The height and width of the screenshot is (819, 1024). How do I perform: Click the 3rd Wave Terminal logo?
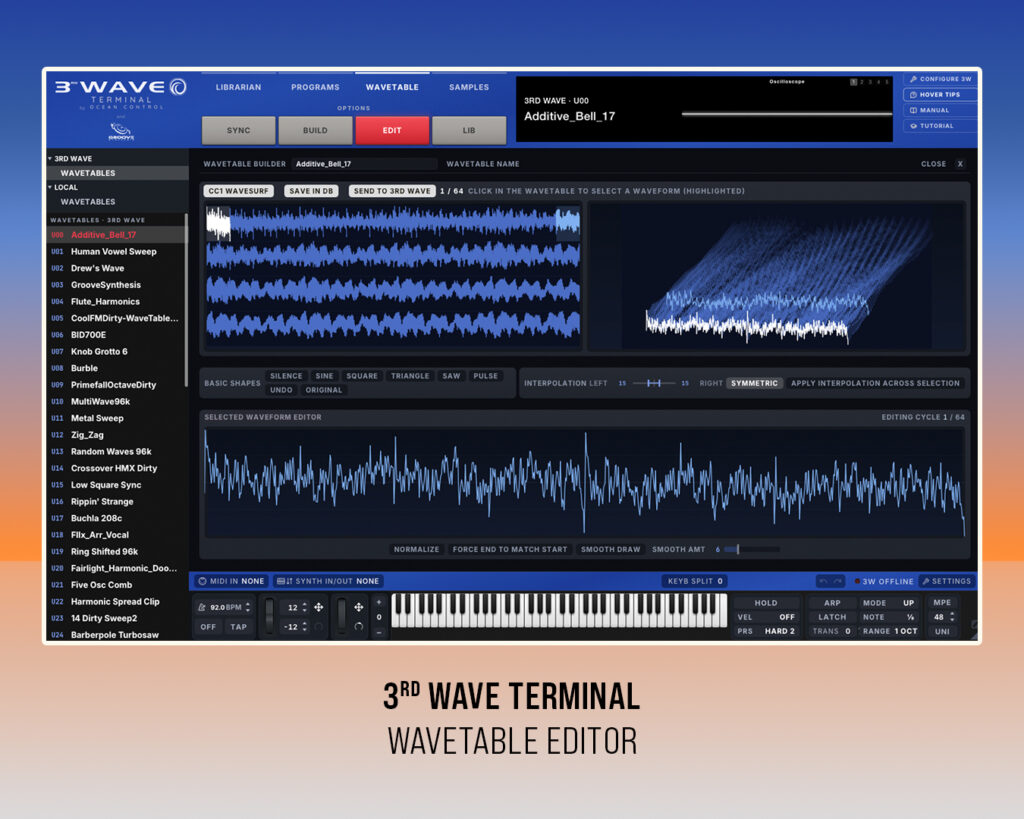[x=121, y=93]
